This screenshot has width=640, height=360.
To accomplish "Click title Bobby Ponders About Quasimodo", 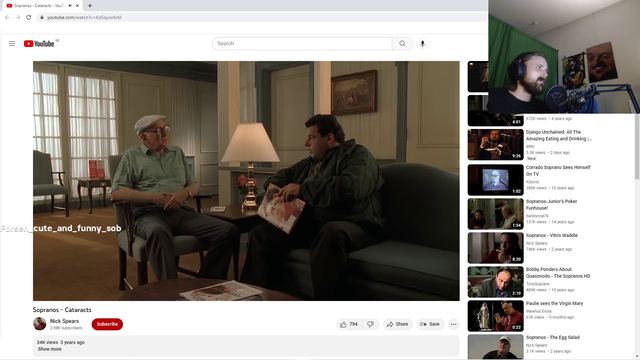I will (x=558, y=273).
